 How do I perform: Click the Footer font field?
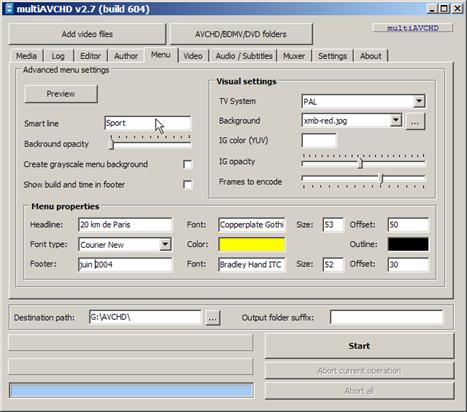point(252,265)
